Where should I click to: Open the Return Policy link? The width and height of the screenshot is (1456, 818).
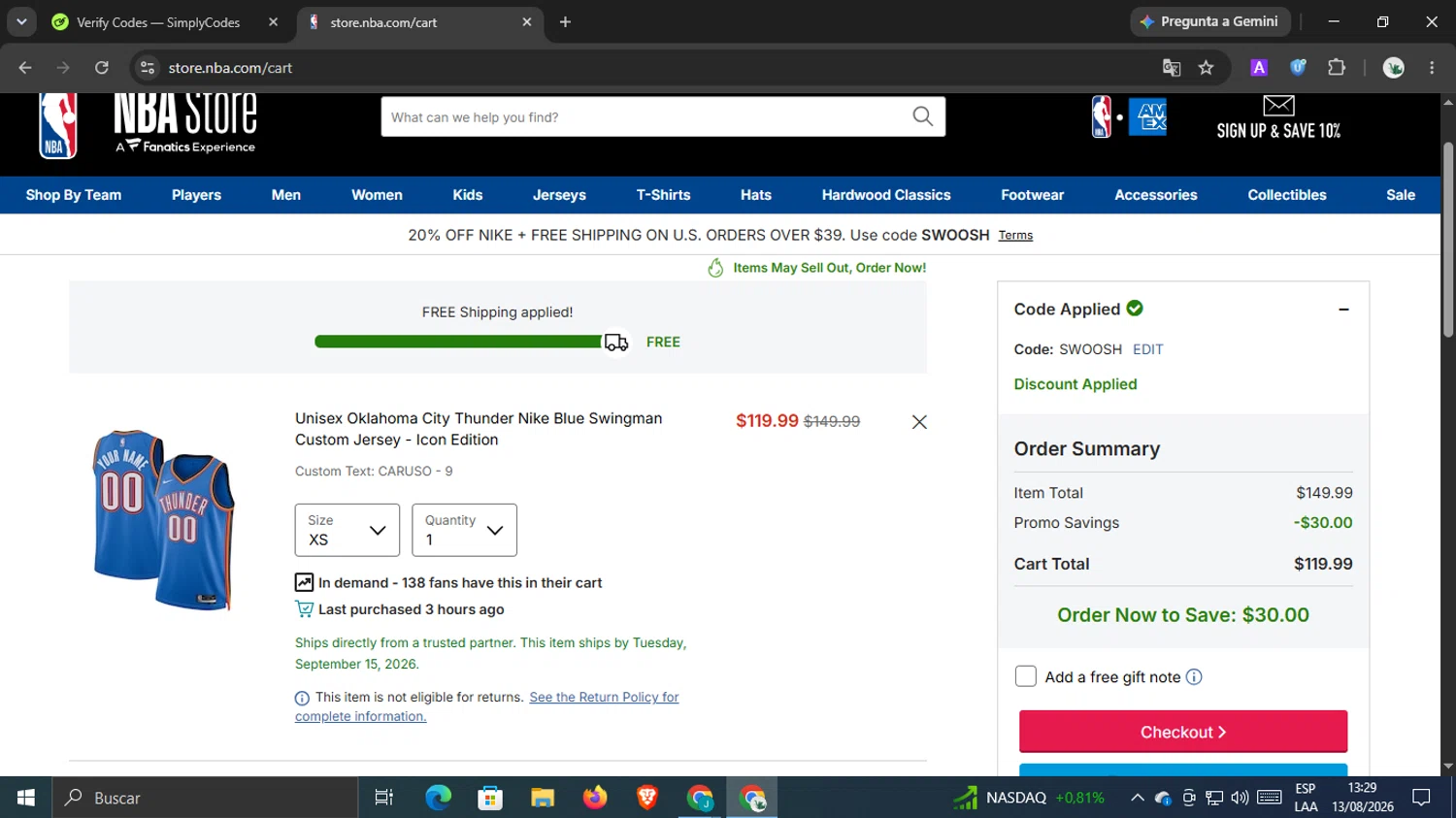[486, 706]
